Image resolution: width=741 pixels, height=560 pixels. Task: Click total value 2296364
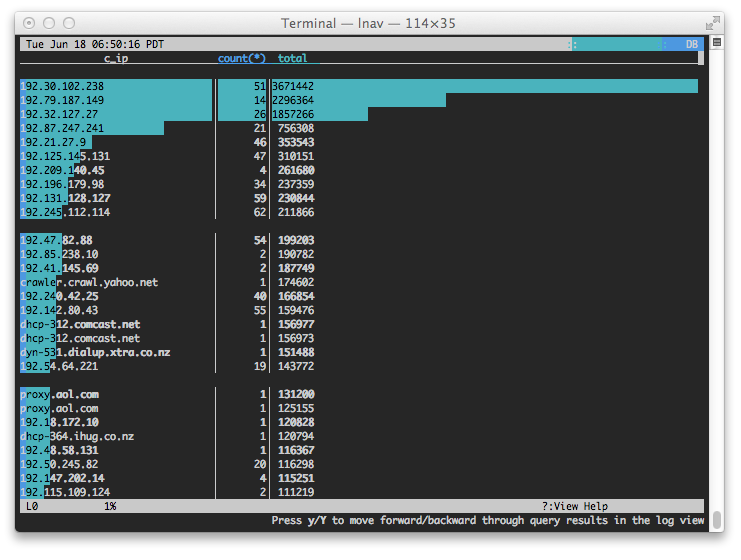point(293,100)
